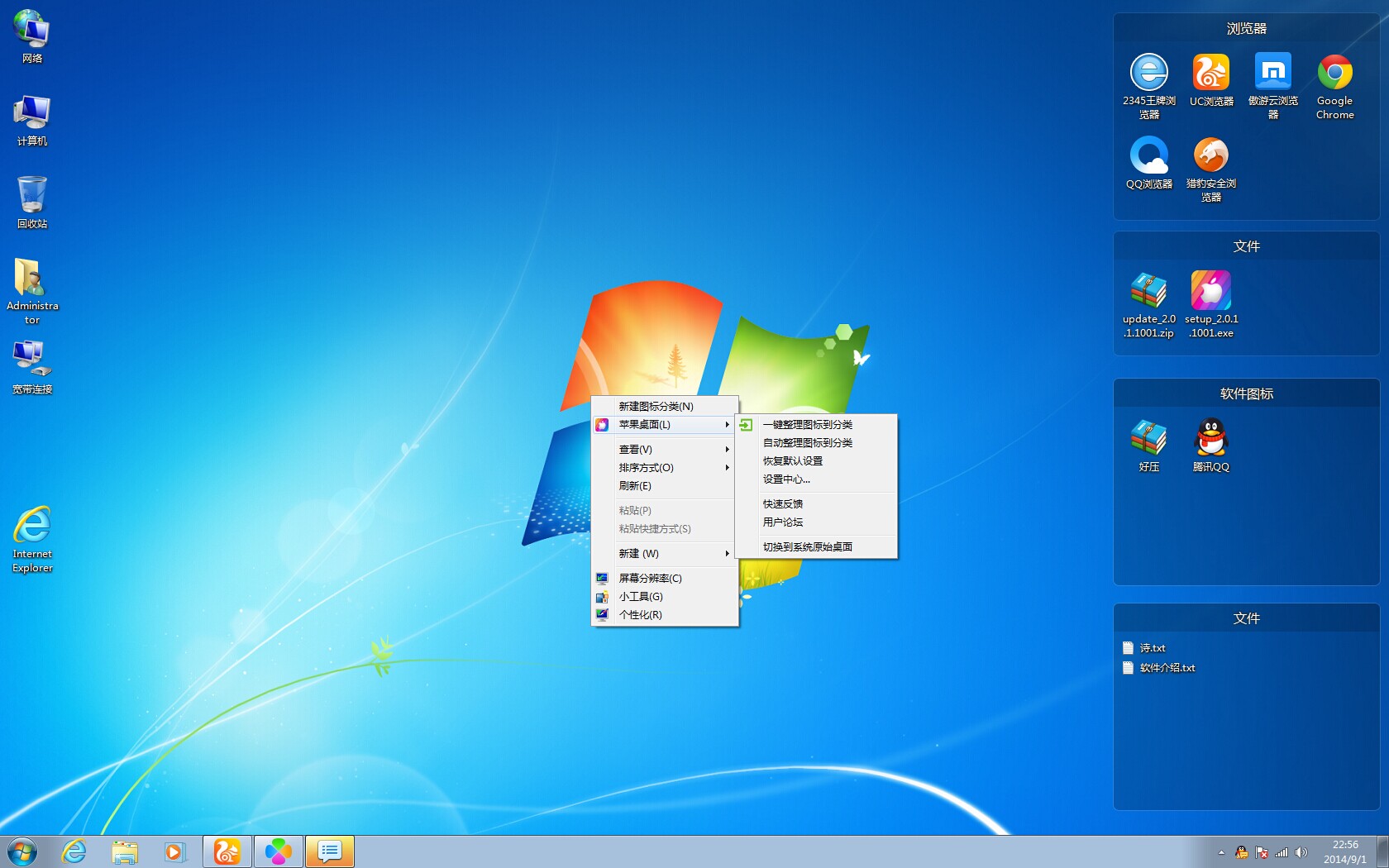This screenshot has height=868, width=1389.
Task: Choose 一键整理图标到分类 from the submenu
Action: pos(808,425)
